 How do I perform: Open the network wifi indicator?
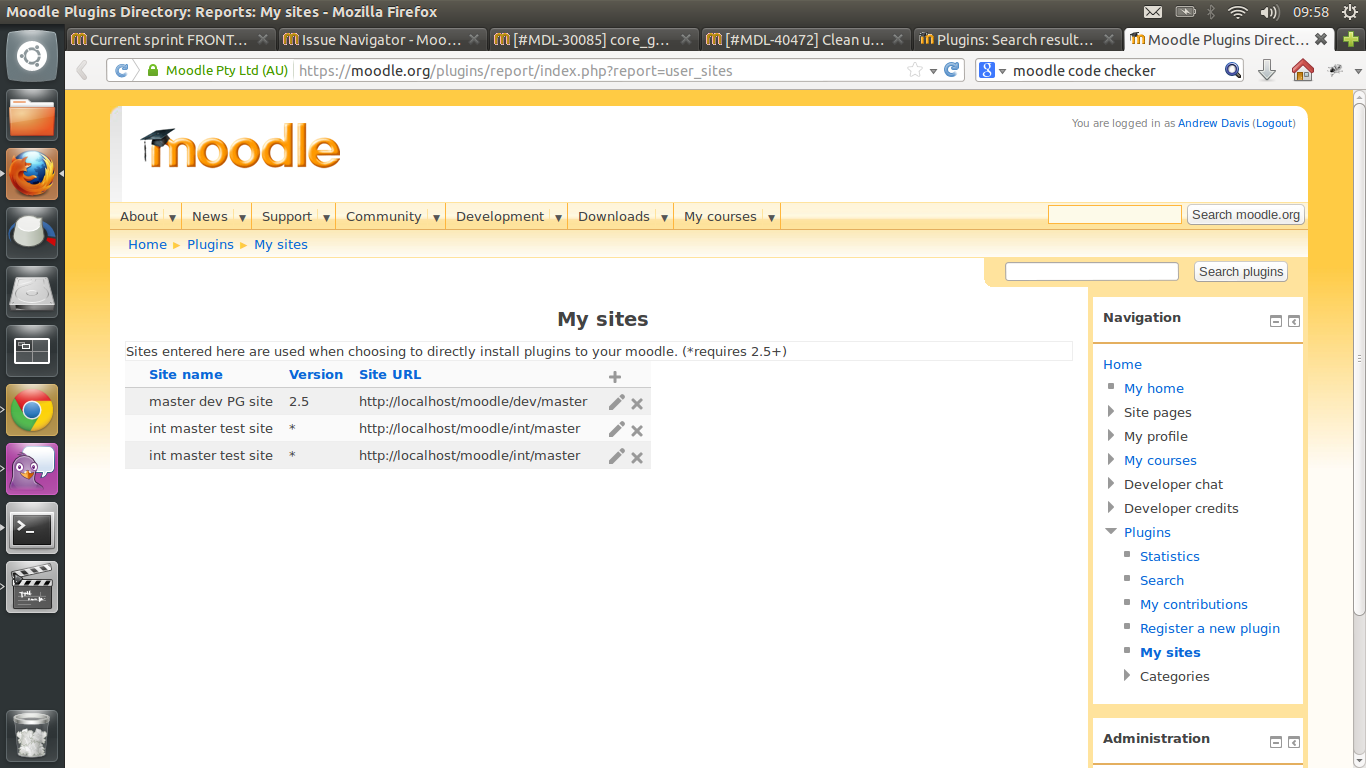click(1238, 12)
